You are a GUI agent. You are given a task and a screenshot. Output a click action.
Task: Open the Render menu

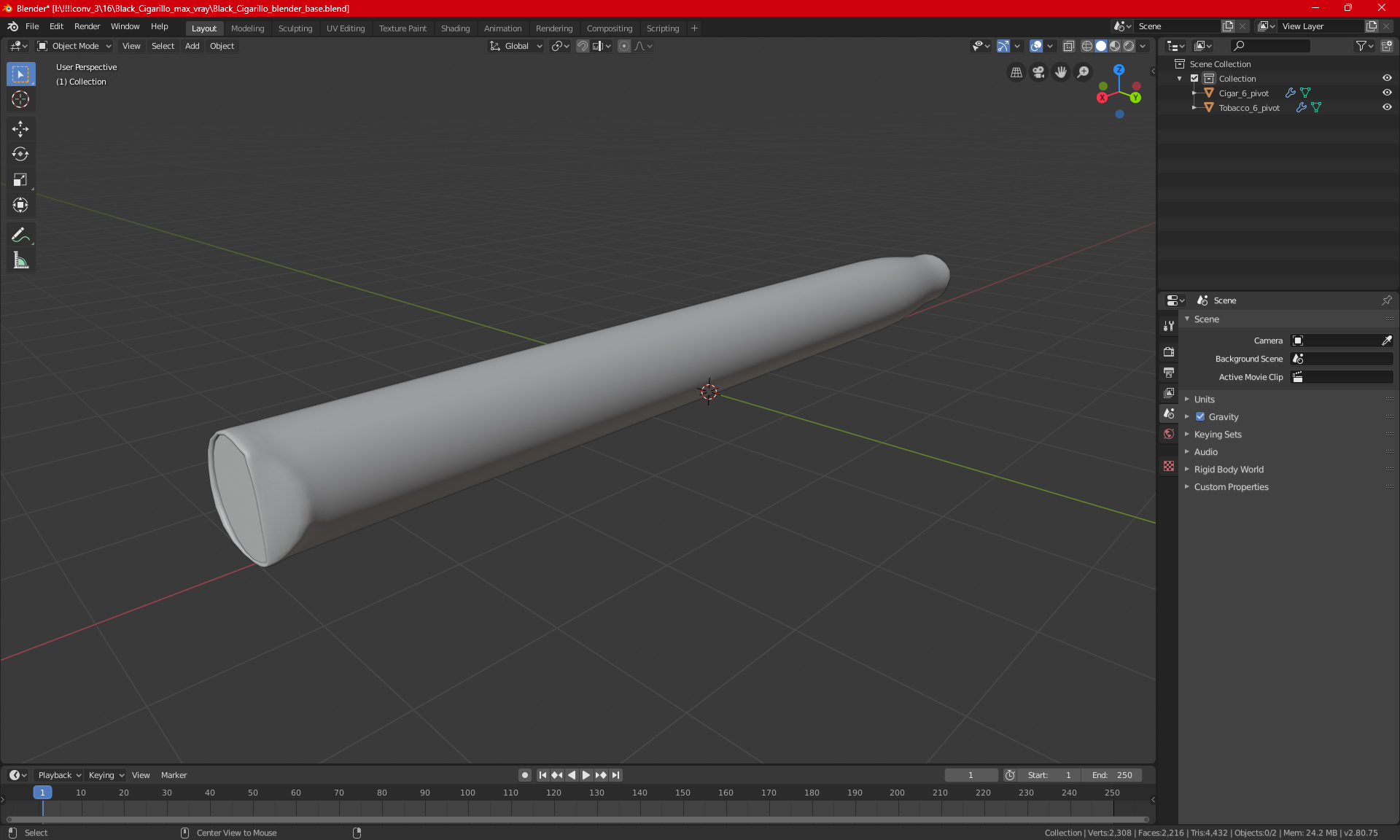pos(87,26)
